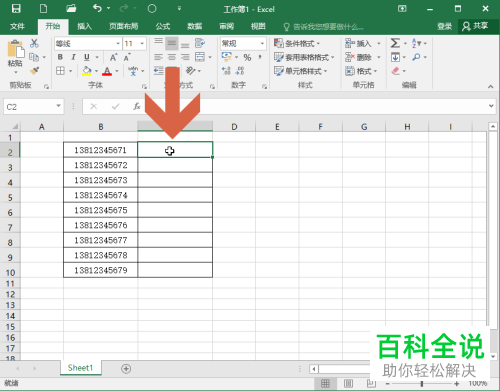Align text left
Viewport: 500px width, 391px height.
tap(158, 57)
